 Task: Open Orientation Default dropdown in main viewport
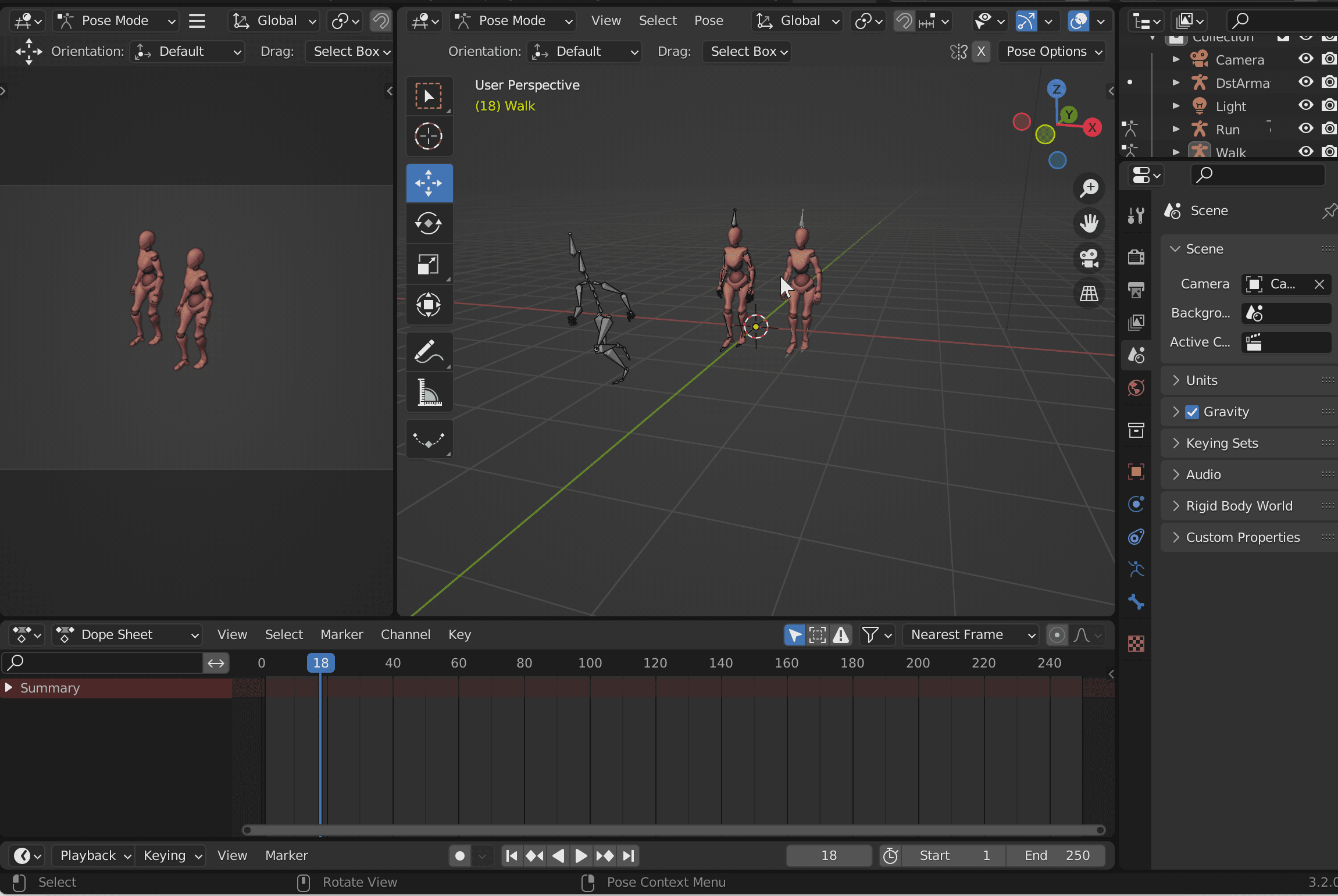point(584,52)
